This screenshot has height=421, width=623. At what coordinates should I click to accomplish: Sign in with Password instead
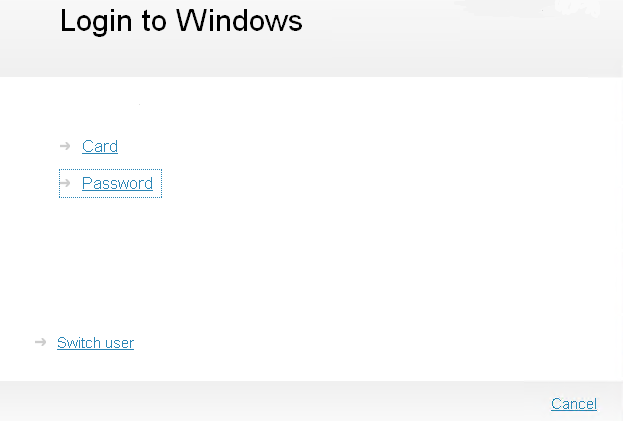117,183
